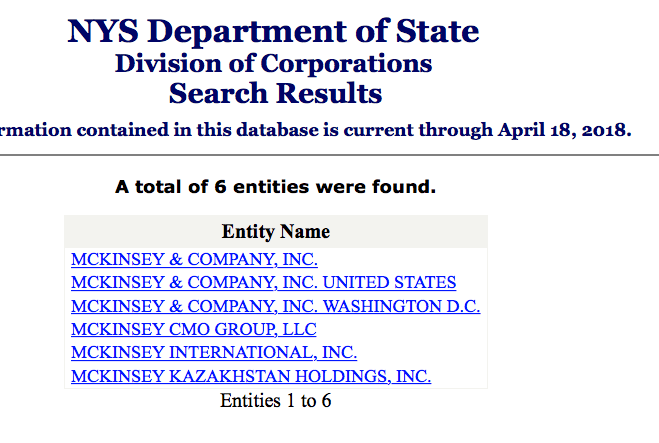The width and height of the screenshot is (659, 443).
Task: Open MCKINSEY & COMPANY, INC. UNITED STATES link
Action: (x=263, y=283)
